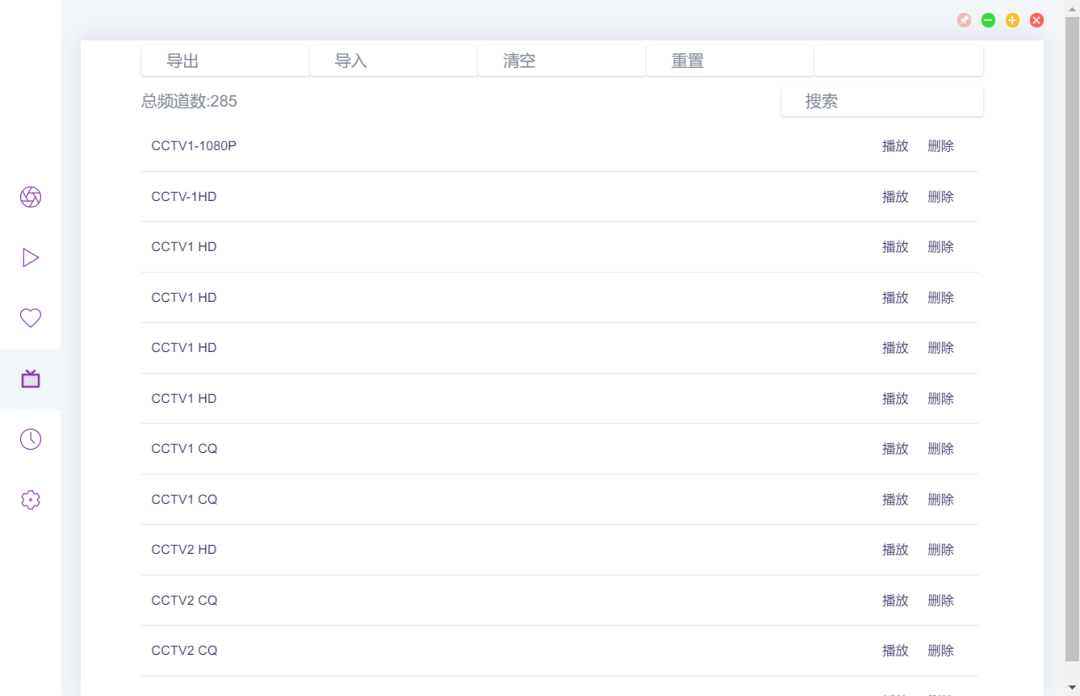Screen dimensions: 1080x696
Task: Select the CCTV2 HD channel name
Action: click(x=184, y=550)
